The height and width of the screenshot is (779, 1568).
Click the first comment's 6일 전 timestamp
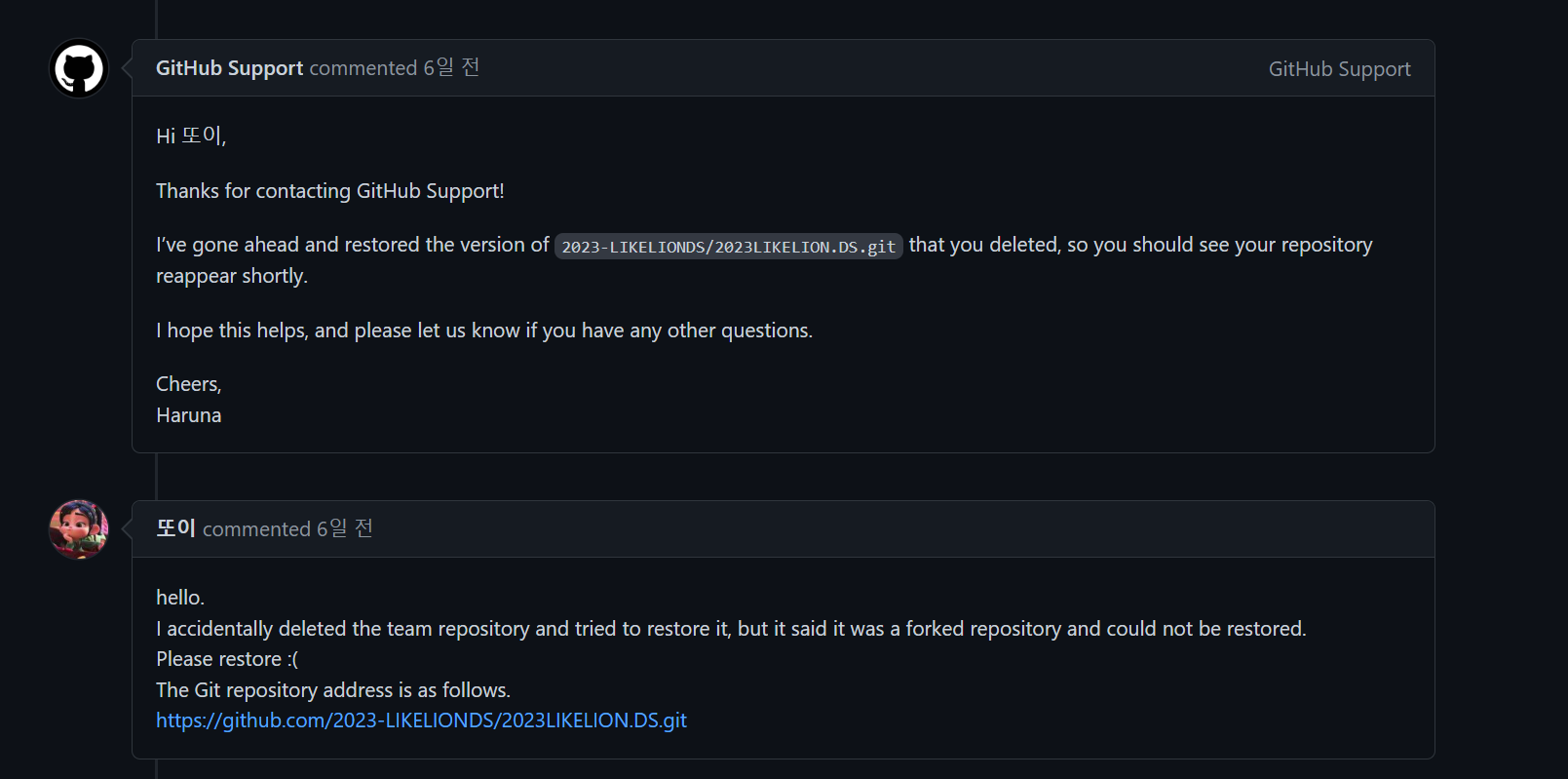451,67
